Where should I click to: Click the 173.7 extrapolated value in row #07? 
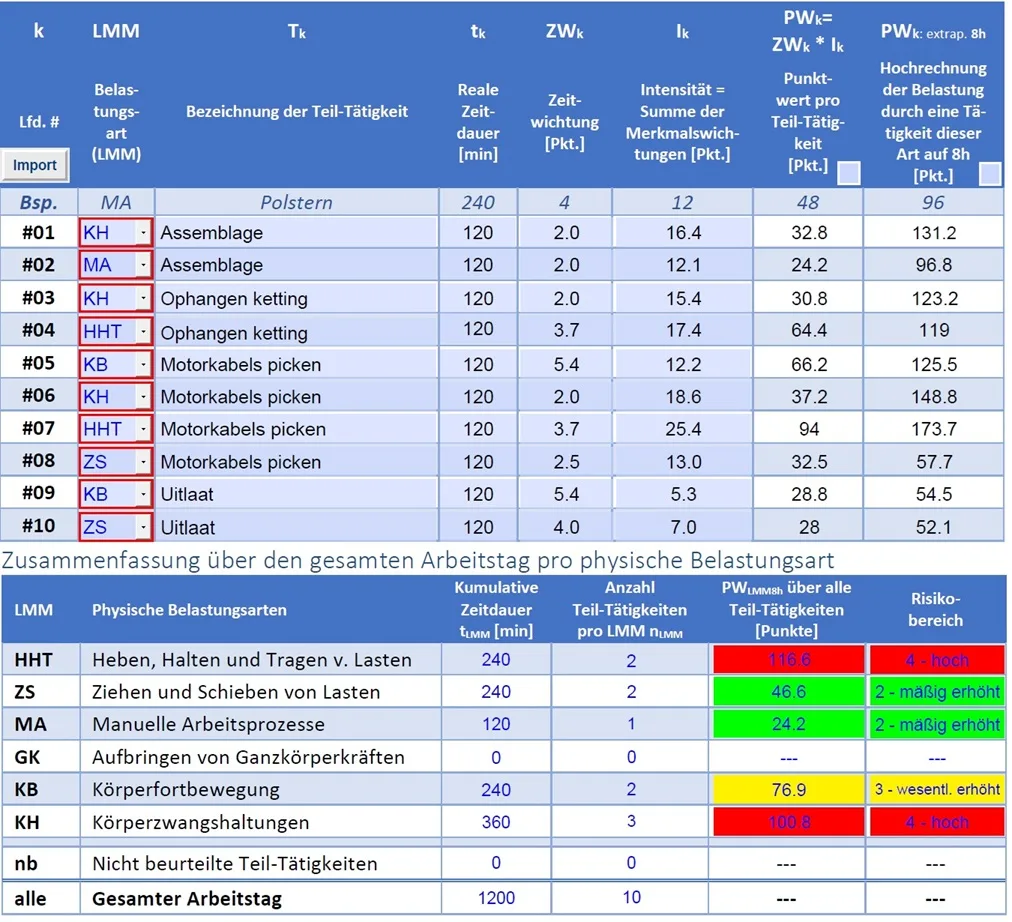(x=933, y=429)
